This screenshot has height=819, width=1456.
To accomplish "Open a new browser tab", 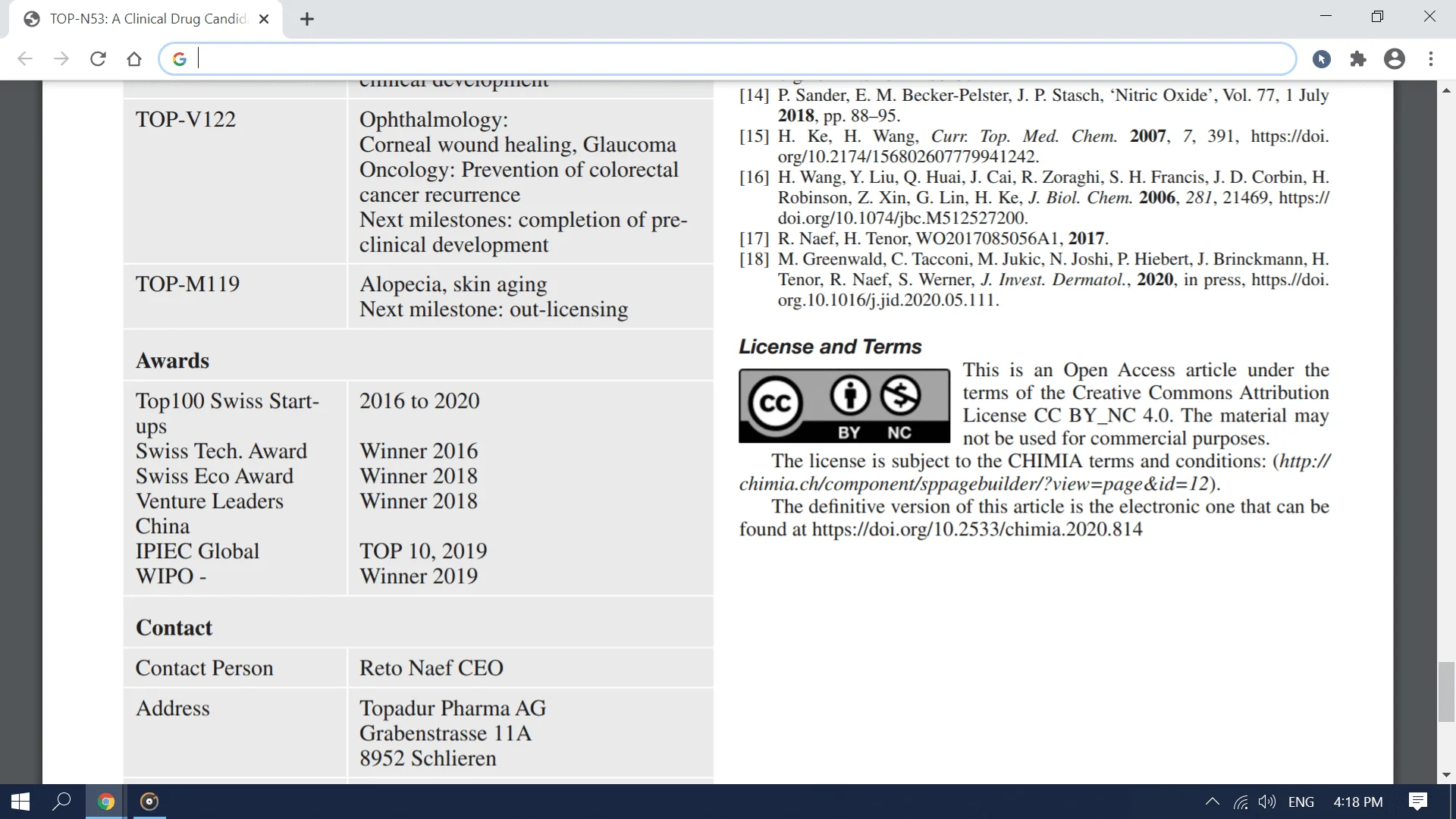I will tap(307, 19).
